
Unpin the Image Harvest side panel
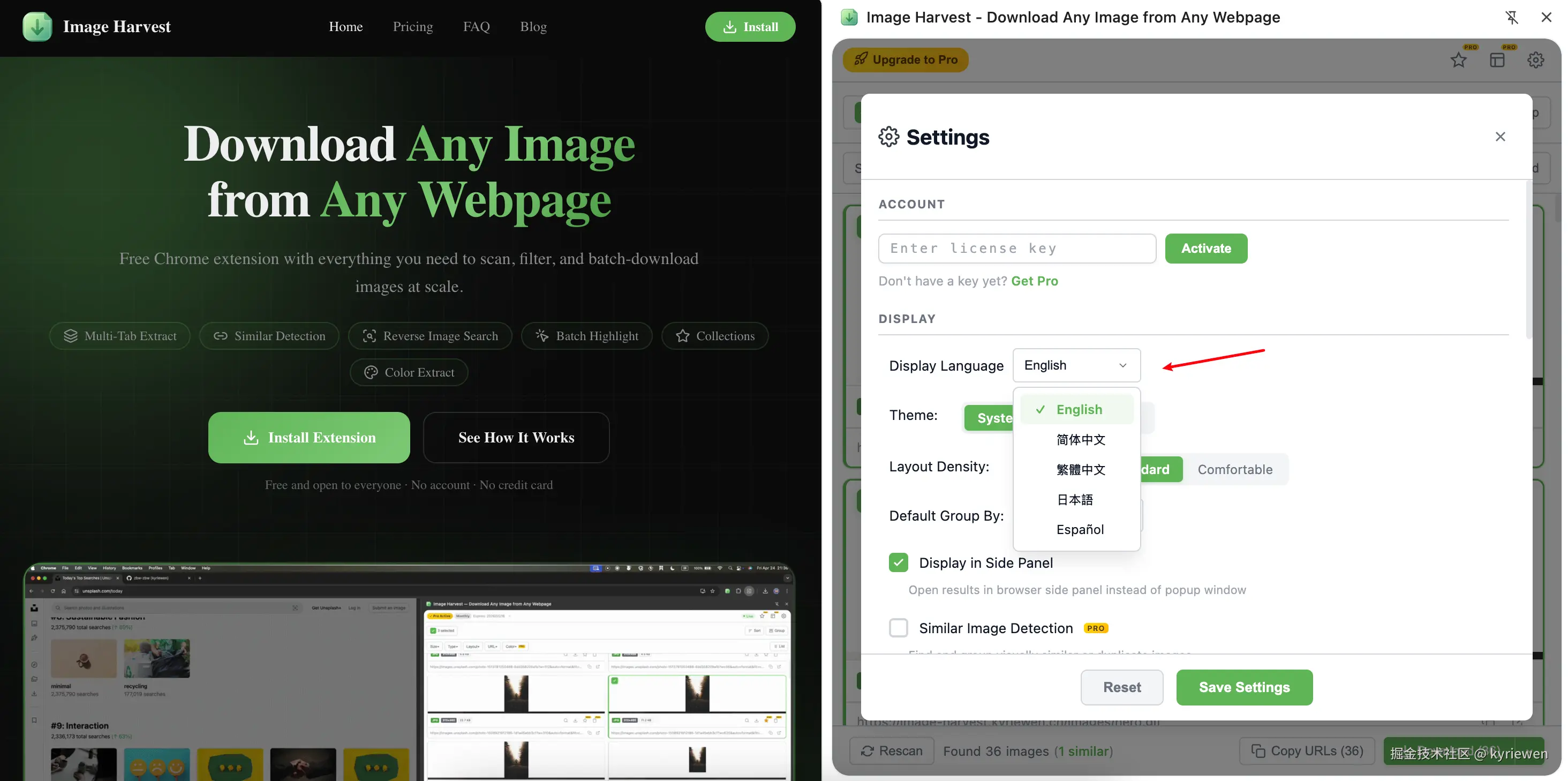pyautogui.click(x=1512, y=18)
